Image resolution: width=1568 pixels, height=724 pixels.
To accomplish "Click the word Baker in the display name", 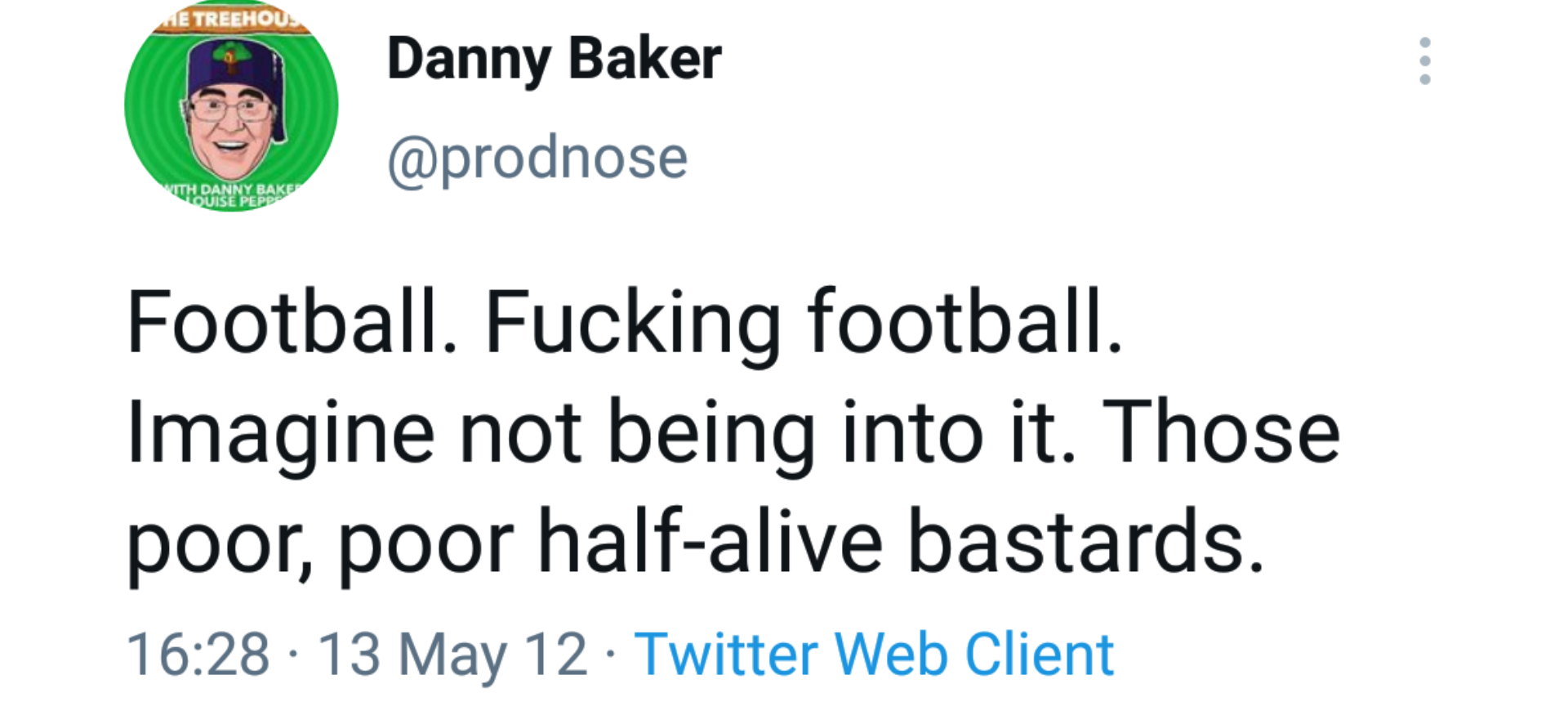I will (x=645, y=59).
